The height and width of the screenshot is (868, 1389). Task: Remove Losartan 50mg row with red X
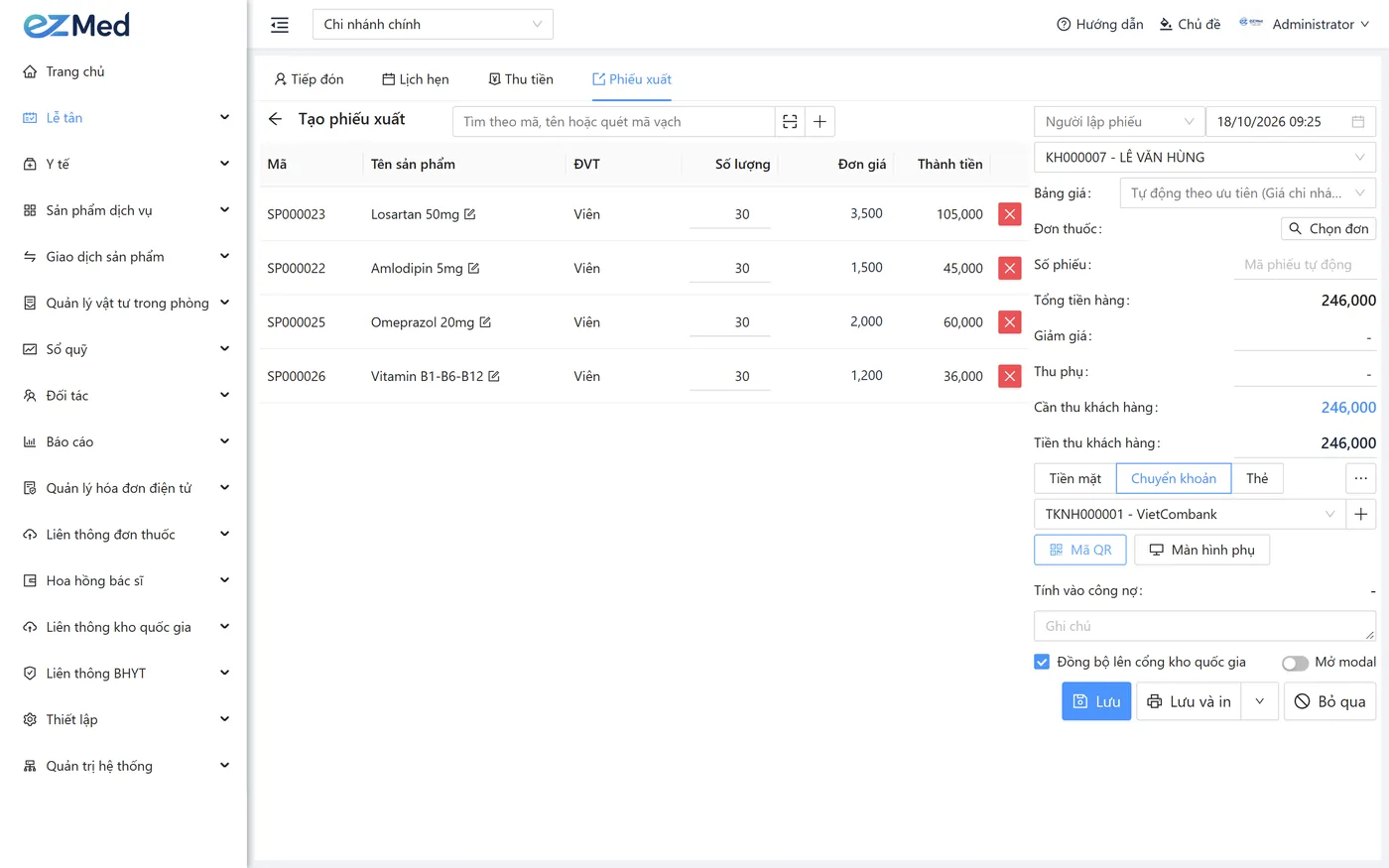coord(1009,214)
